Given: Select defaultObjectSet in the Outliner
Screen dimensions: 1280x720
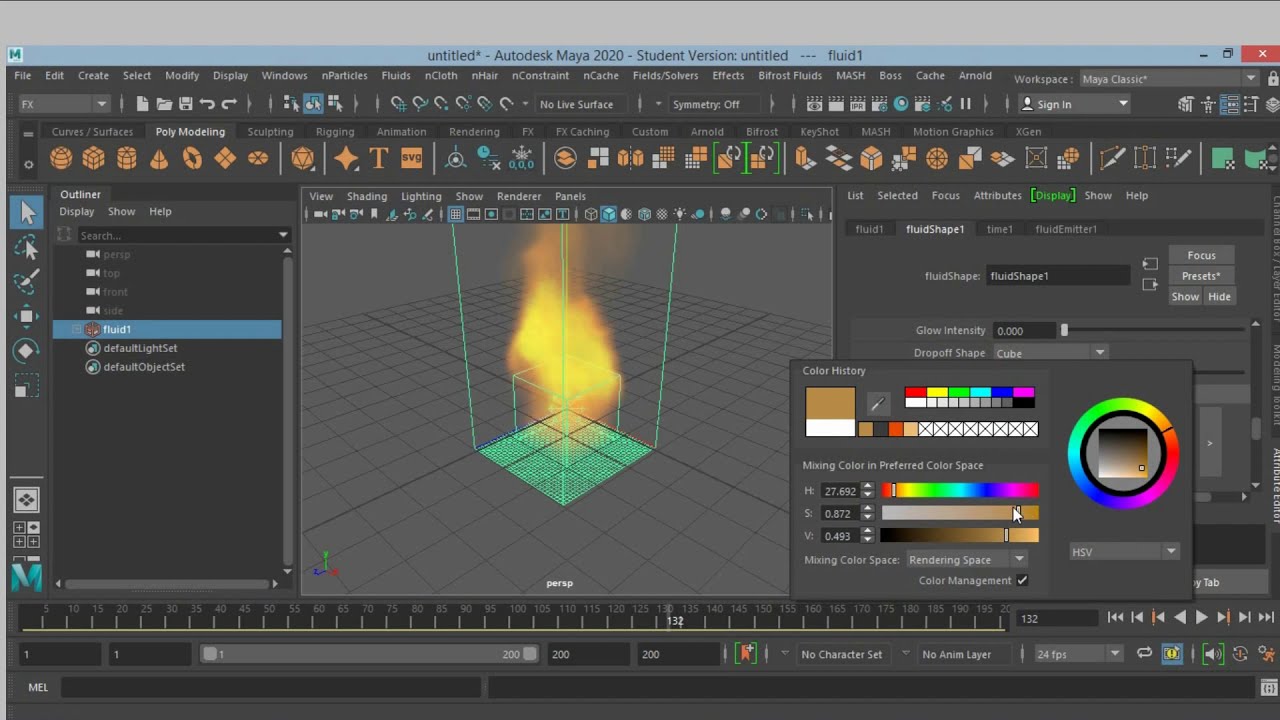Looking at the screenshot, I should pyautogui.click(x=143, y=367).
